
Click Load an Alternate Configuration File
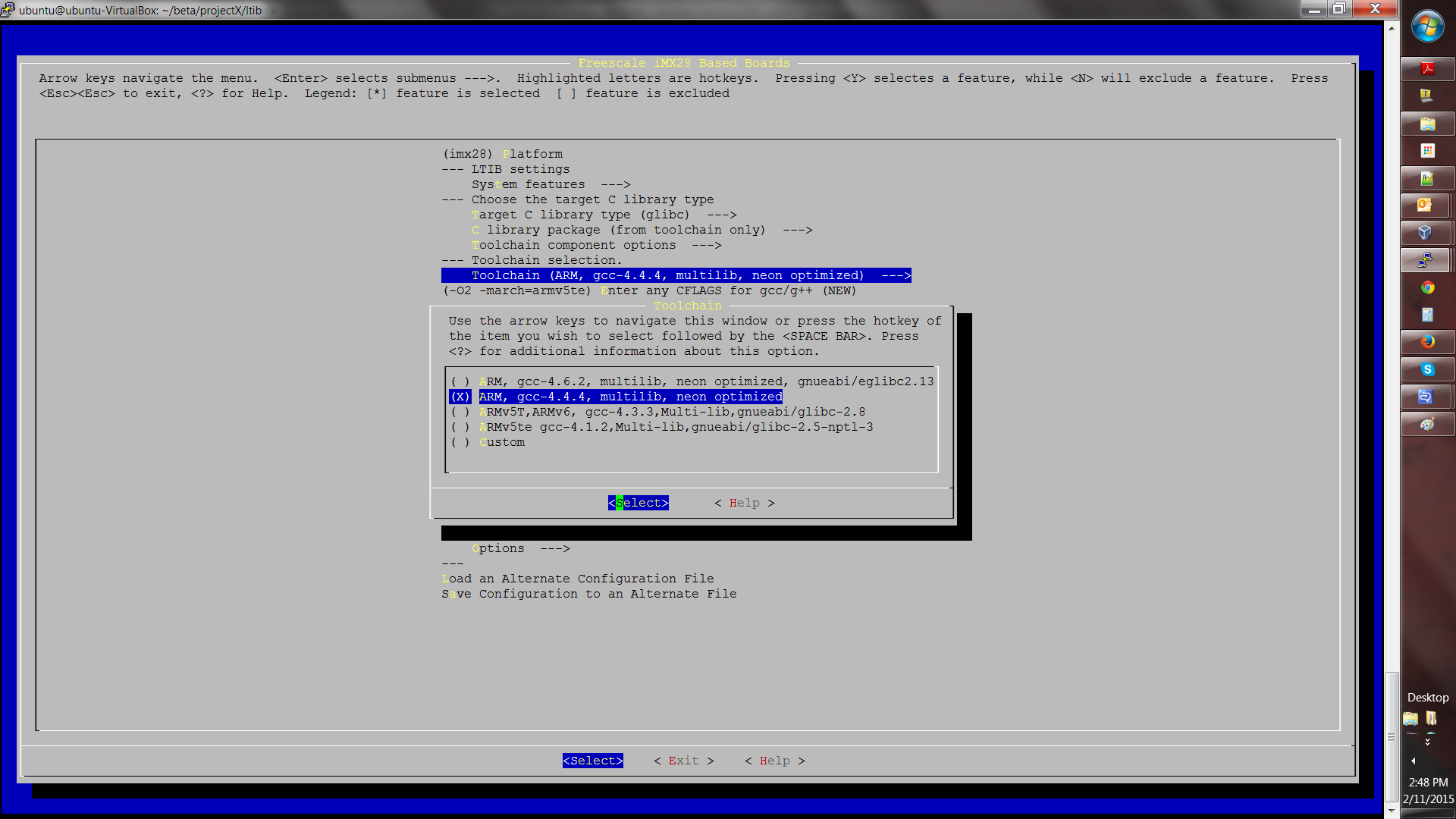[577, 579]
